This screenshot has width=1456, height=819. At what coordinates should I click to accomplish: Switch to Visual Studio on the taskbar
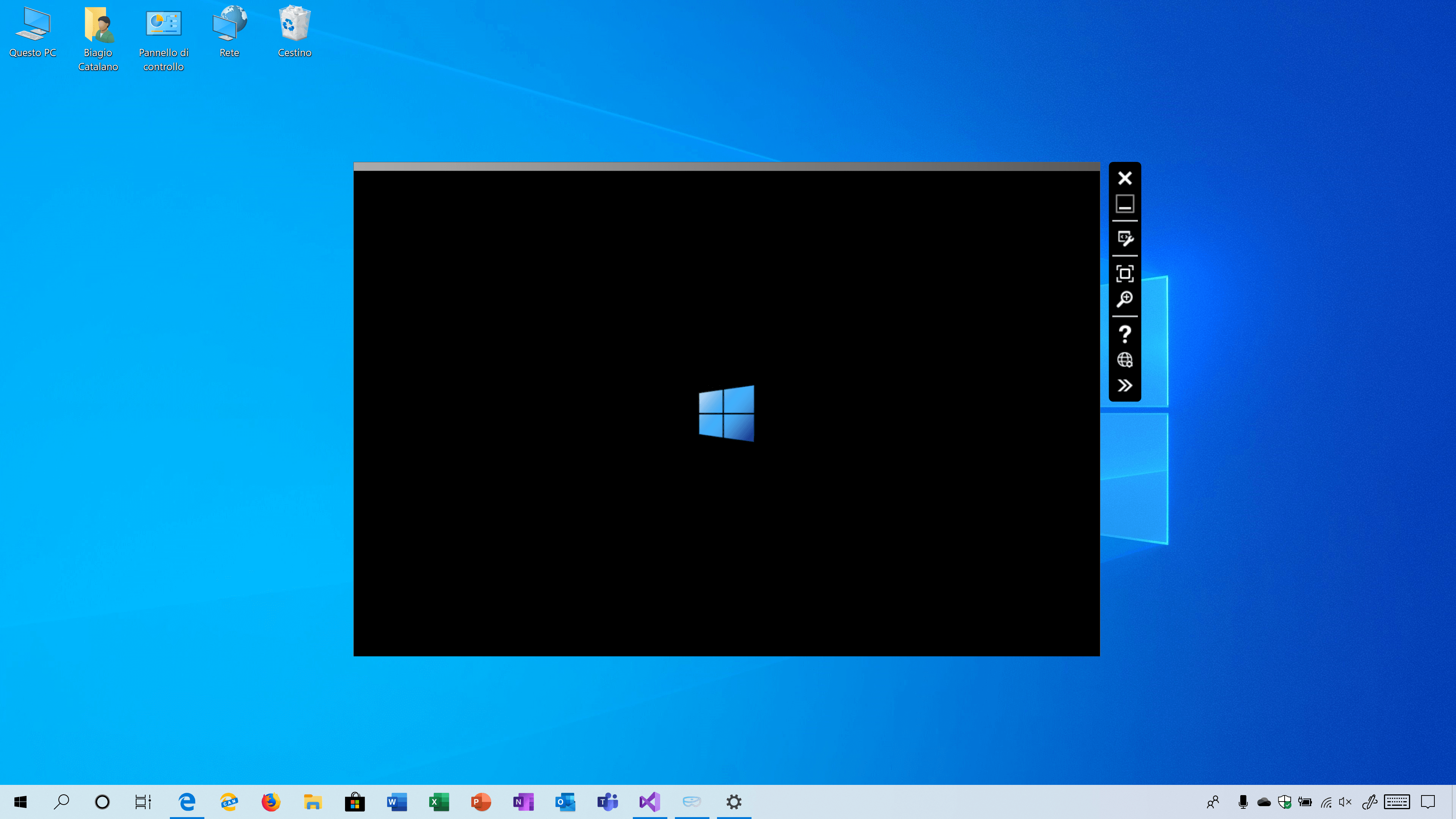[650, 802]
